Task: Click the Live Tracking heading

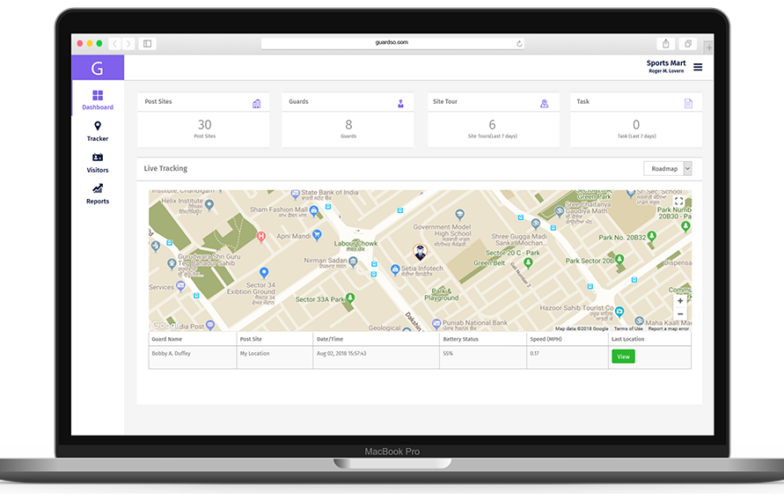Action: pos(166,168)
